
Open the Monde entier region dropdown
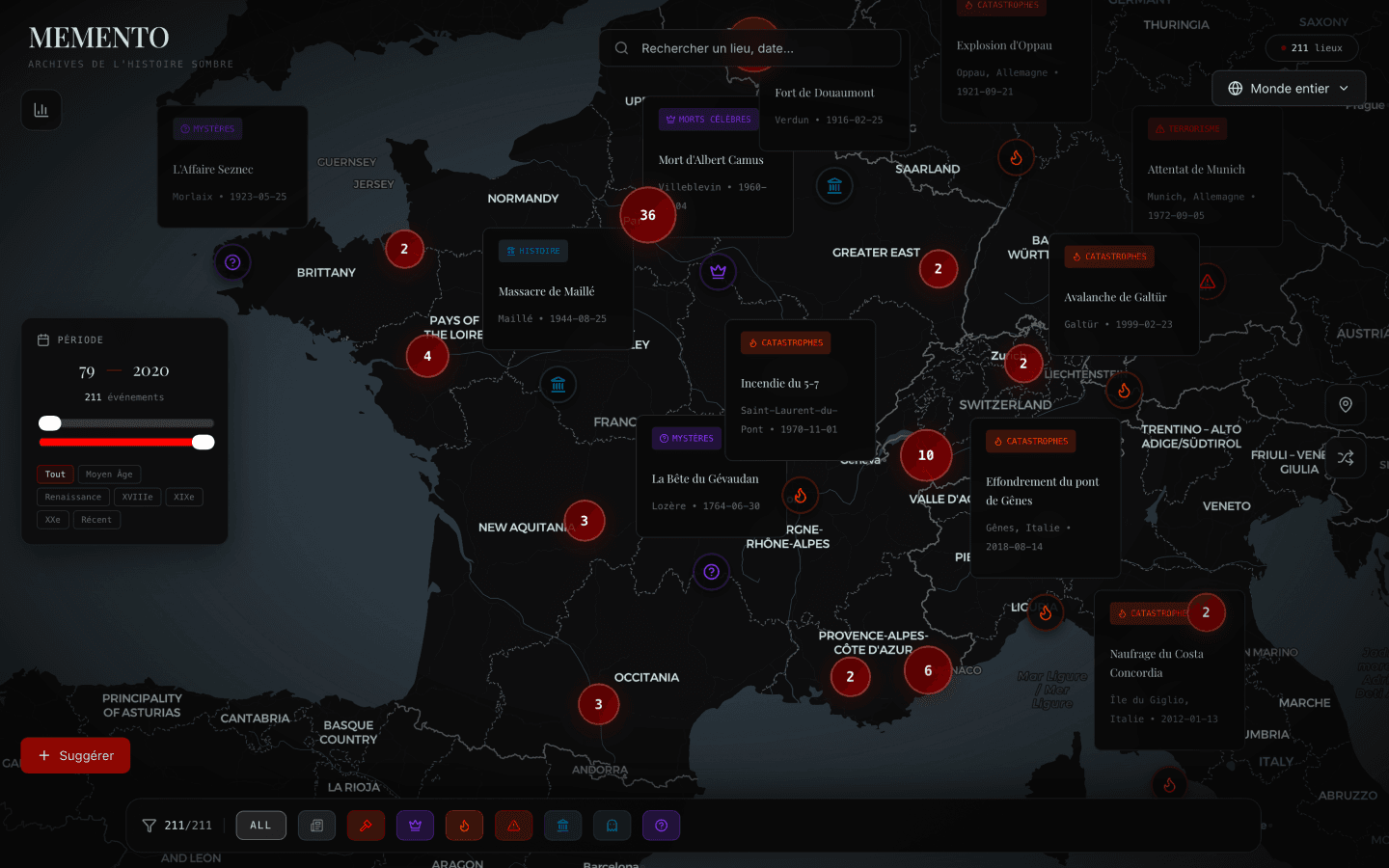(1289, 89)
